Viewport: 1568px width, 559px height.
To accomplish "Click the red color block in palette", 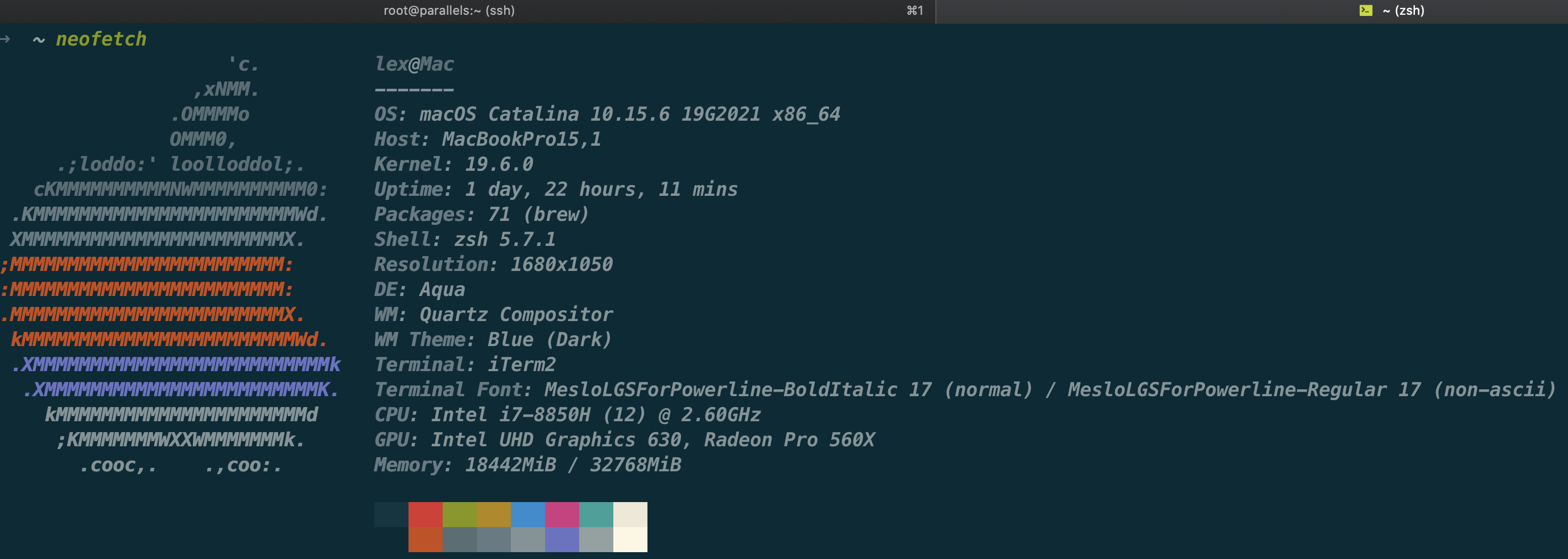I will (x=426, y=515).
